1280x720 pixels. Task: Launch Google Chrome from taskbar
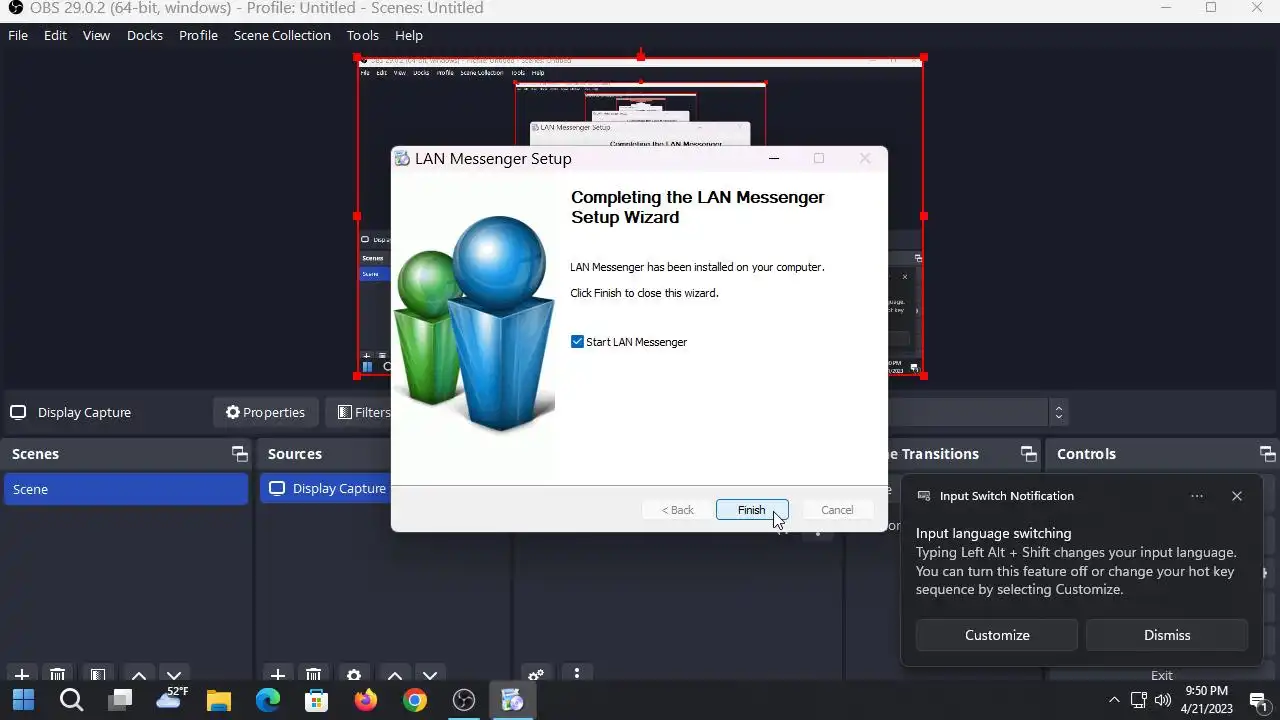415,700
